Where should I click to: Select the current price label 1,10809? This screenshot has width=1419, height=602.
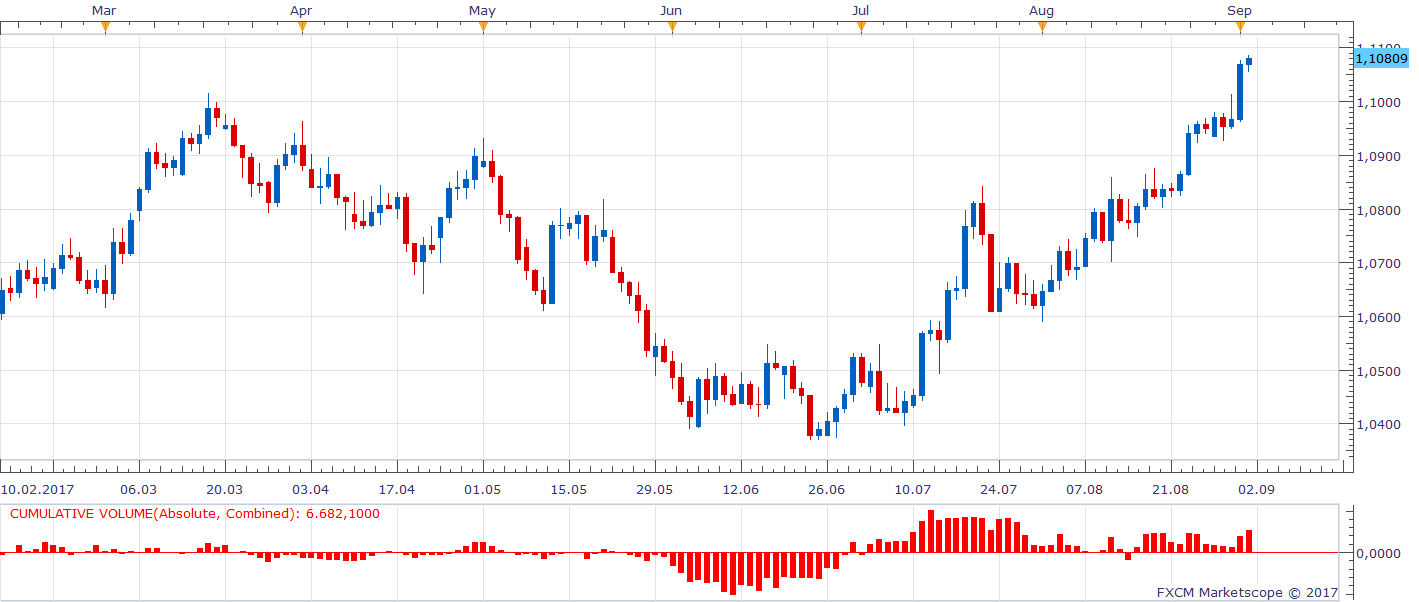(1380, 59)
